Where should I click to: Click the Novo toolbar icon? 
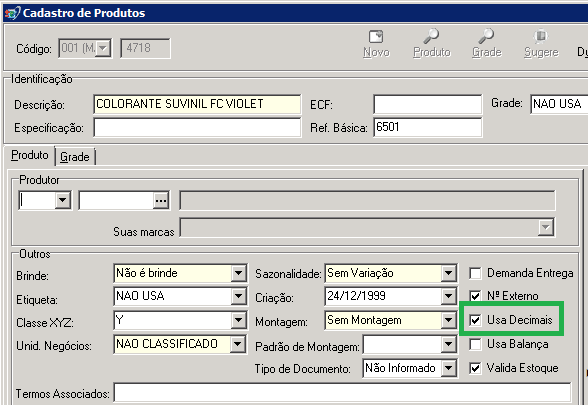click(x=376, y=37)
